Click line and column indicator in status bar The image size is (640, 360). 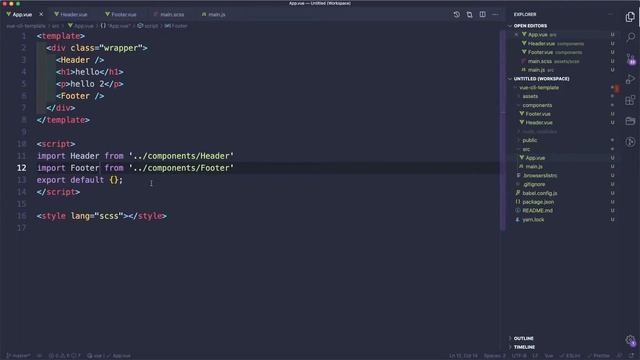(463, 356)
